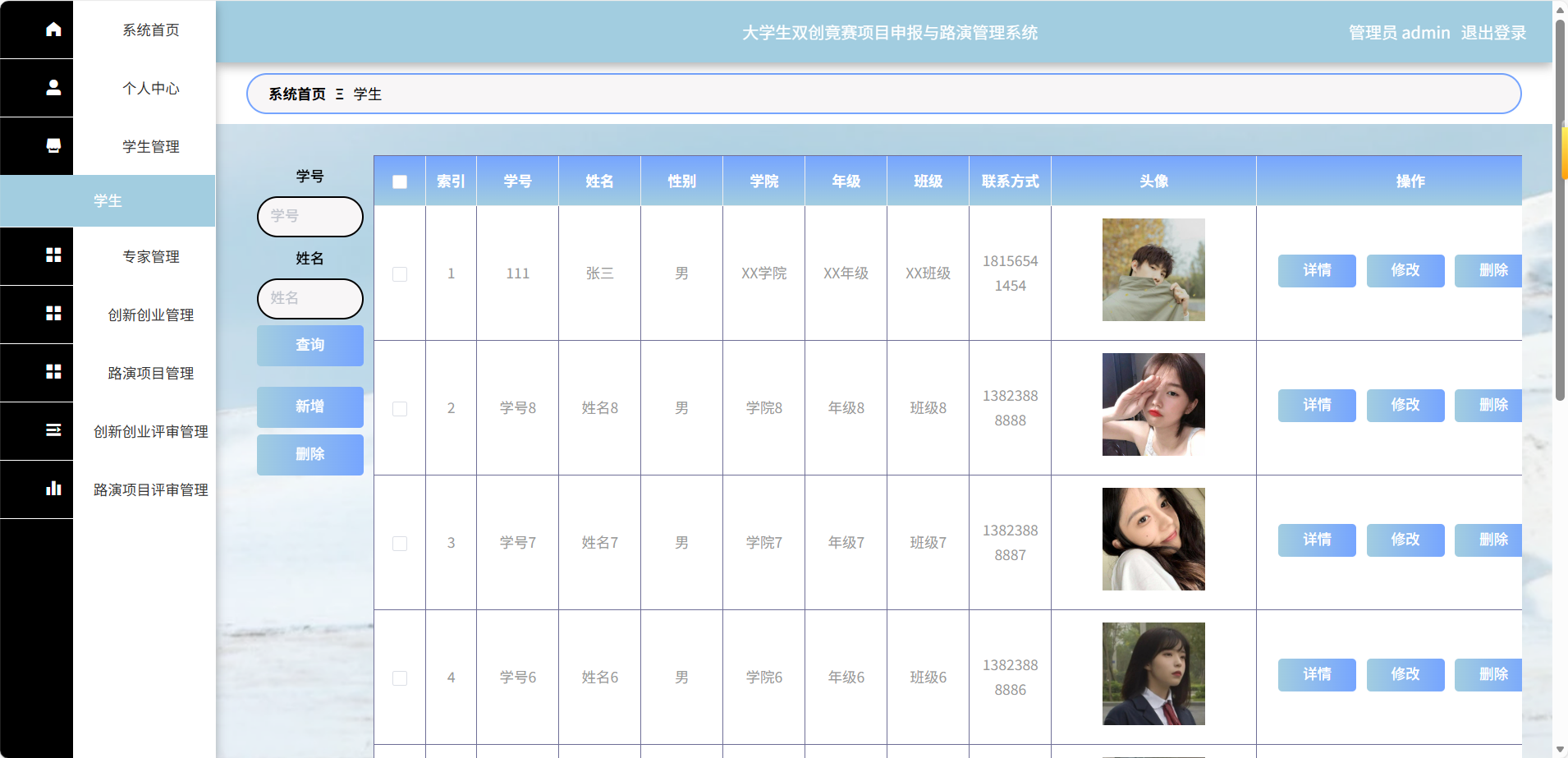Image resolution: width=1568 pixels, height=758 pixels.
Task: Click the 年级7 cell
Action: pyautogui.click(x=846, y=543)
